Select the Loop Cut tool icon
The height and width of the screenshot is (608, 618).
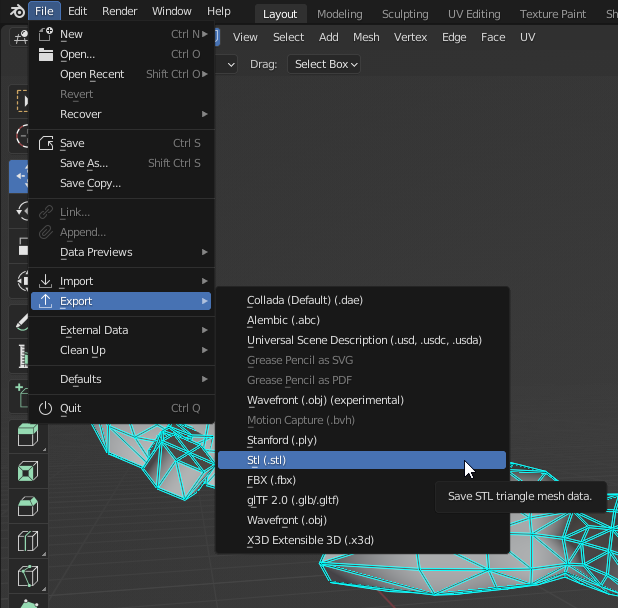pyautogui.click(x=28, y=541)
